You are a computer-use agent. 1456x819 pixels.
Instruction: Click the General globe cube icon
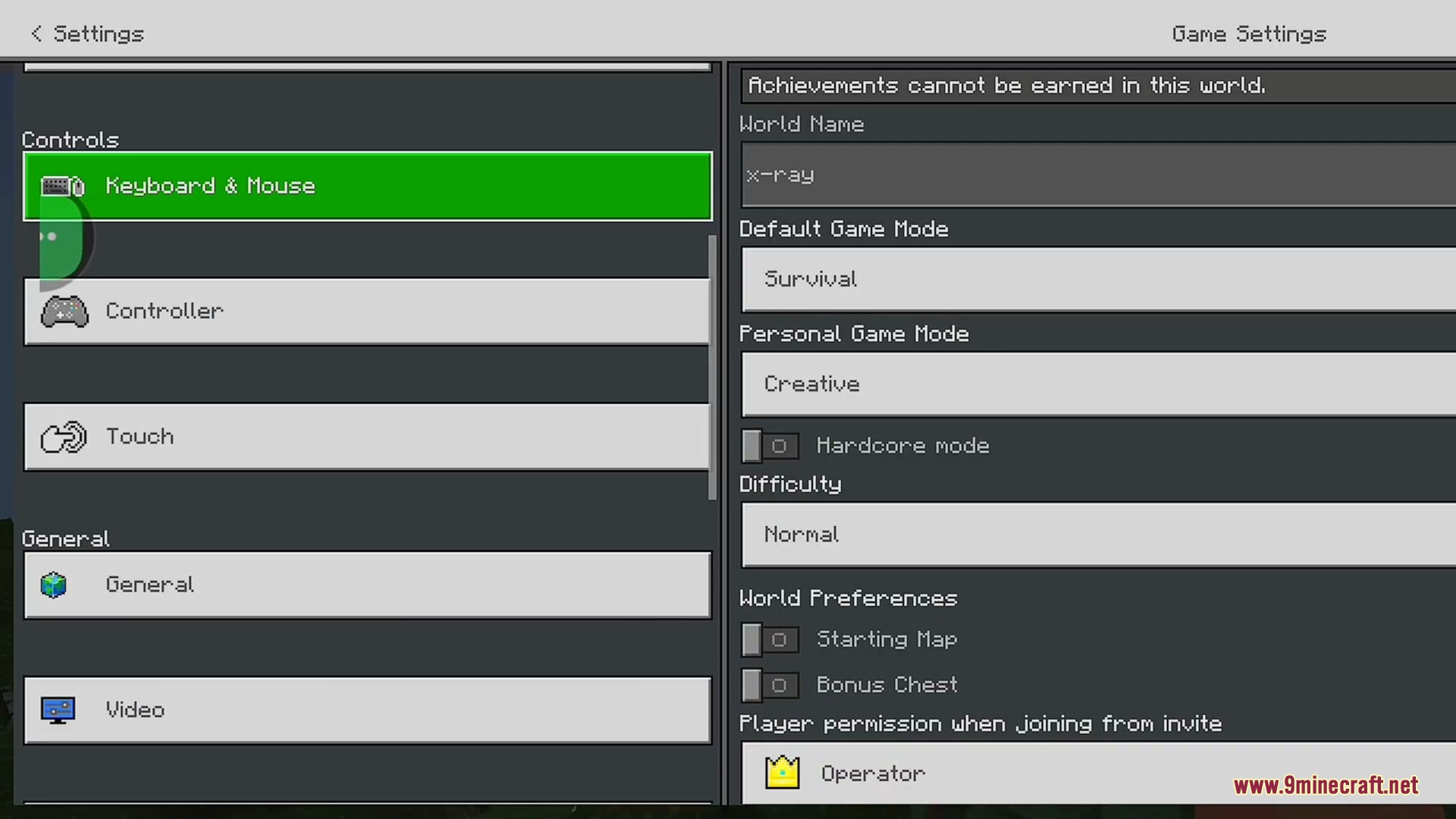pyautogui.click(x=54, y=585)
